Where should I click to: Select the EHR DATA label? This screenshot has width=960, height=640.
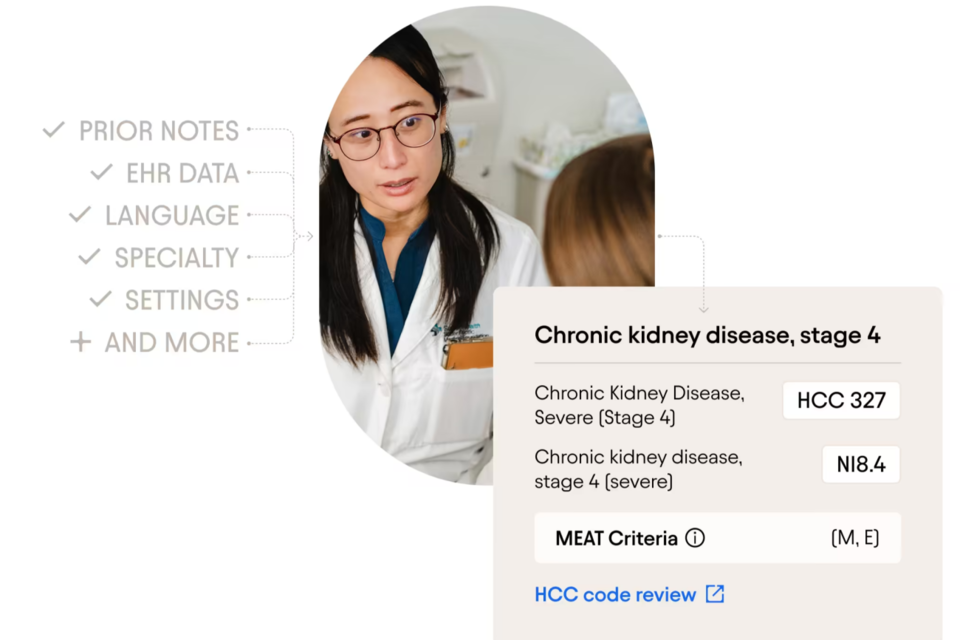(x=182, y=173)
